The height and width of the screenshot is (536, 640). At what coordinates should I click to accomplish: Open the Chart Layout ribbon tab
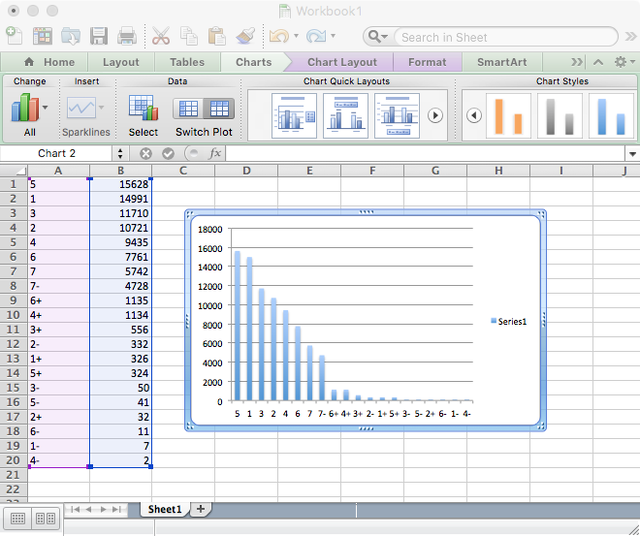pos(342,62)
